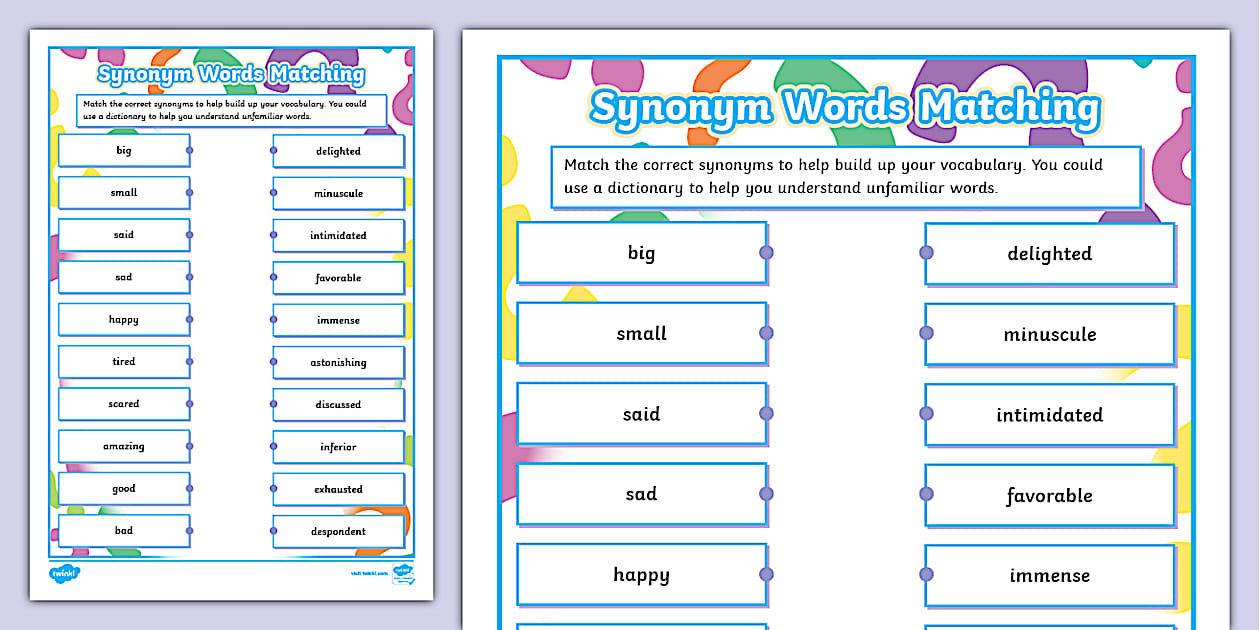Select the 'delighted' word card on the right page

pos(1049,253)
